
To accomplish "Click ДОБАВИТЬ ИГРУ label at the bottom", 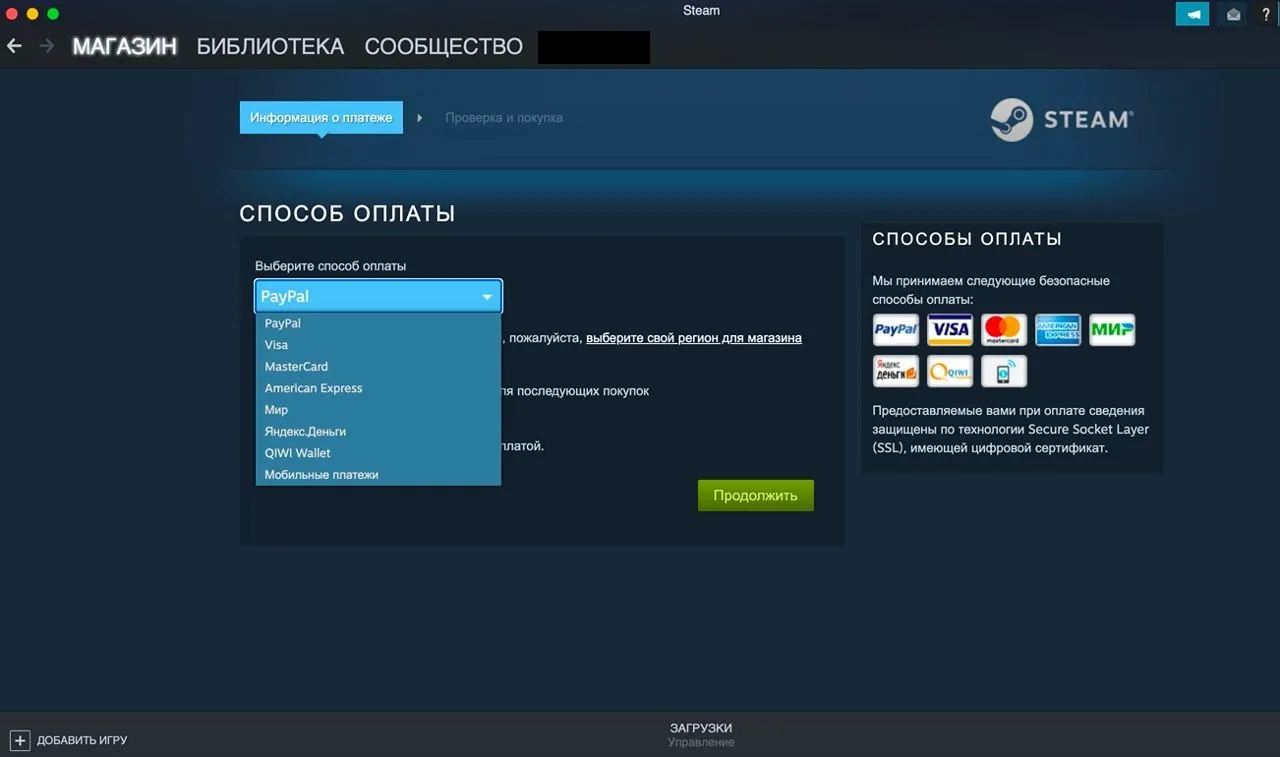I will click(82, 741).
